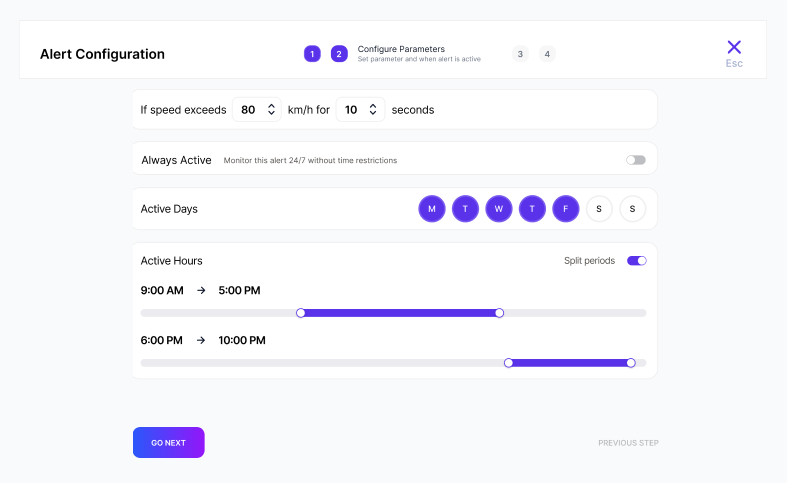Enable Sunday in Active Days

tap(632, 209)
